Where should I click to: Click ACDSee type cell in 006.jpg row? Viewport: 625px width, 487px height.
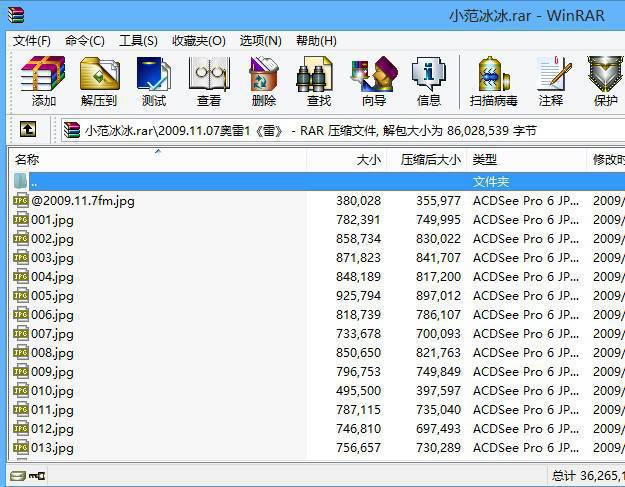526,315
